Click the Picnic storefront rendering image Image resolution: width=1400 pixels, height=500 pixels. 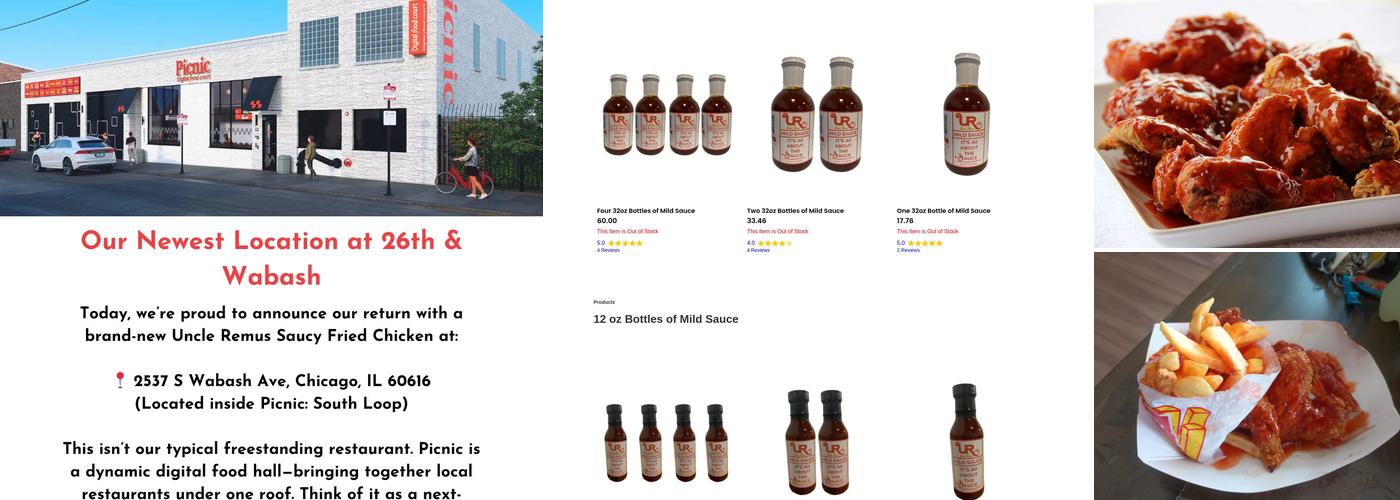click(271, 108)
